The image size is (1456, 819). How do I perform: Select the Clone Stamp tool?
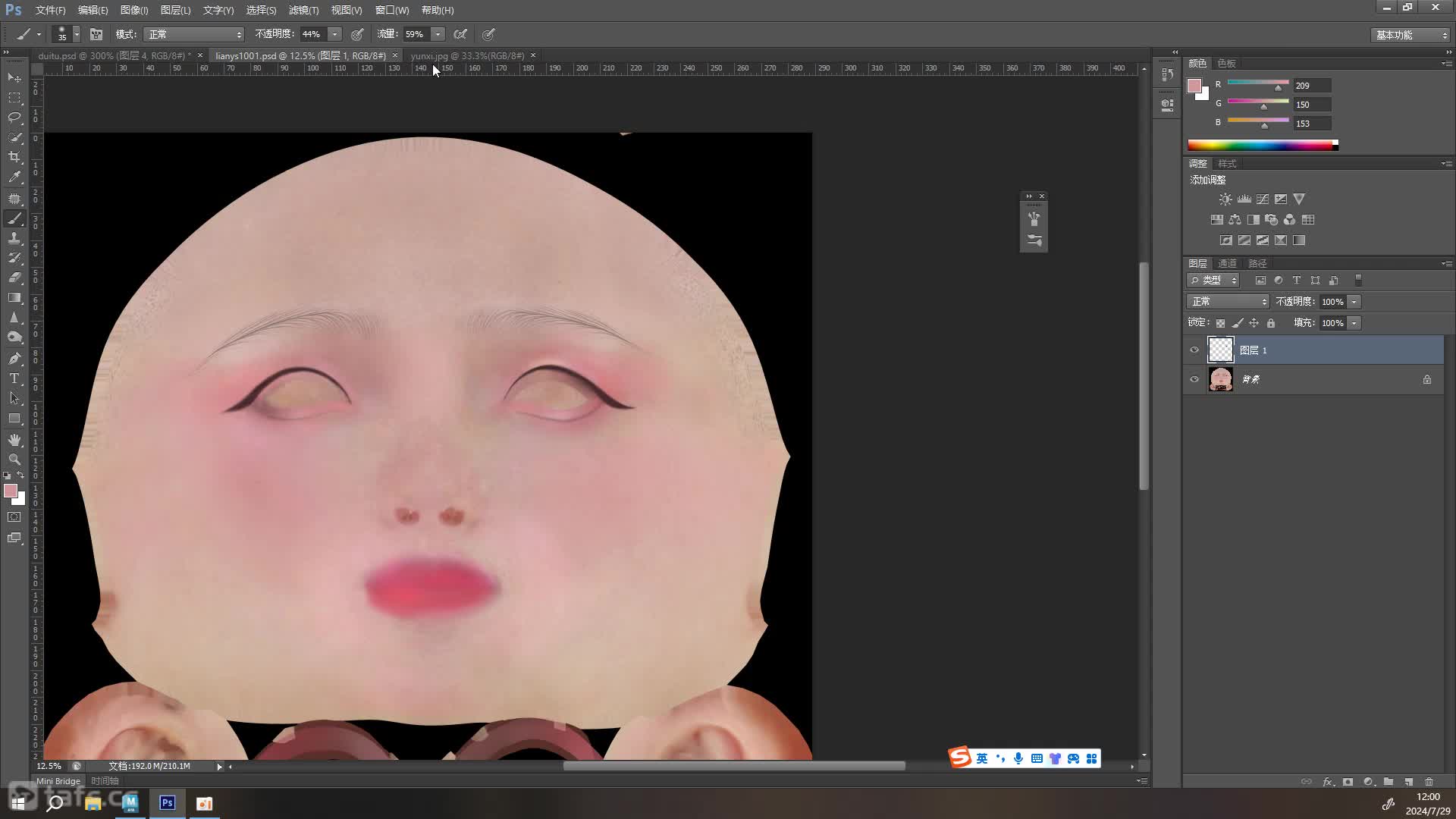[x=14, y=238]
